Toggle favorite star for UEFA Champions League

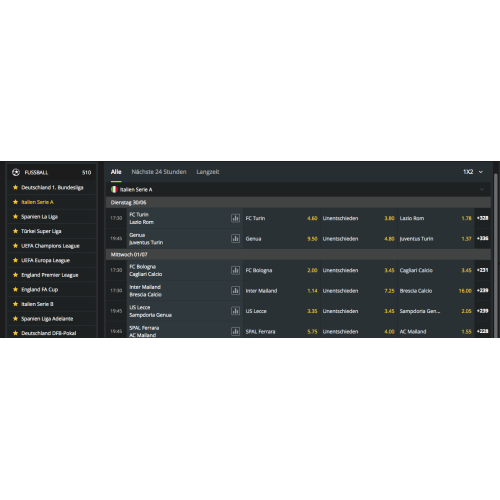[15, 246]
